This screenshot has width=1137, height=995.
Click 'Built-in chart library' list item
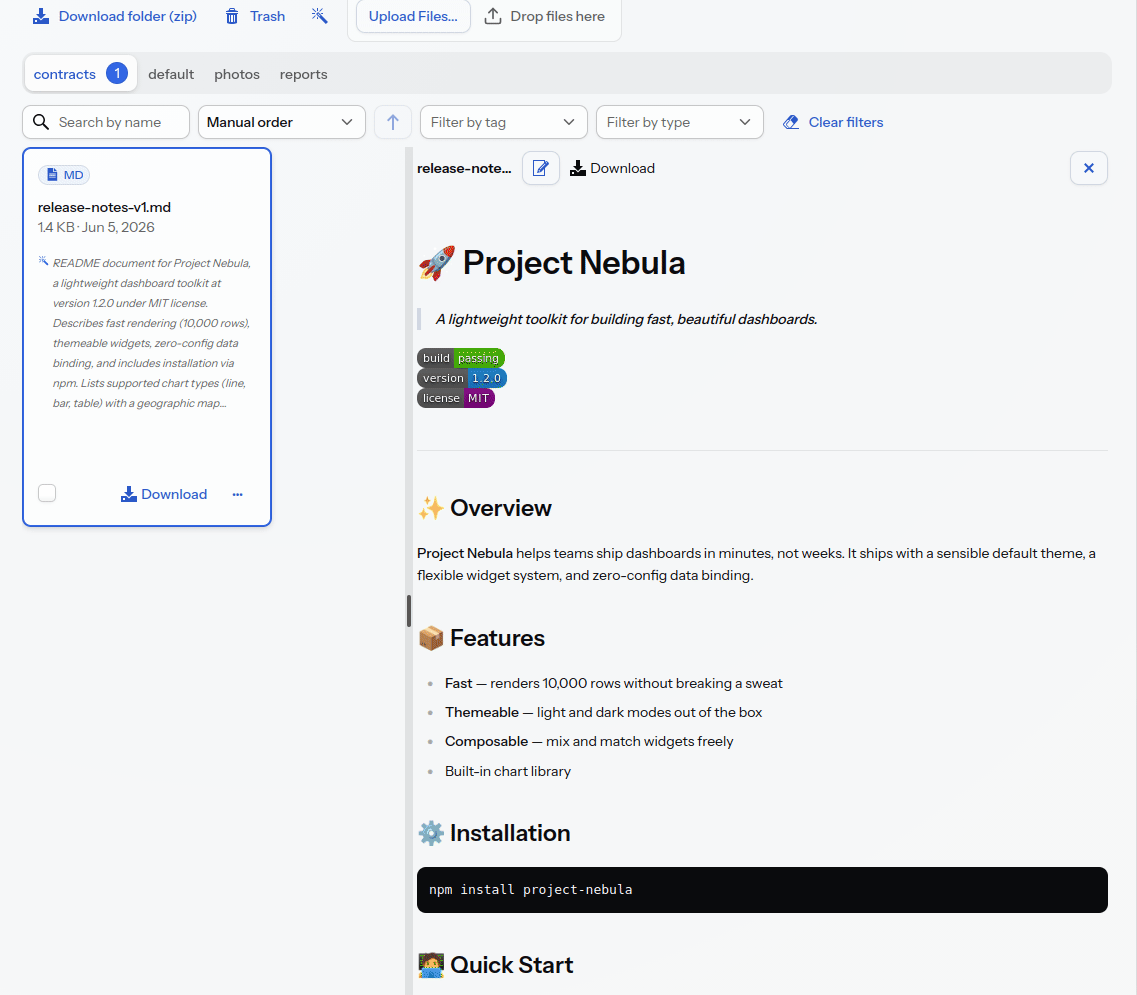click(x=508, y=771)
